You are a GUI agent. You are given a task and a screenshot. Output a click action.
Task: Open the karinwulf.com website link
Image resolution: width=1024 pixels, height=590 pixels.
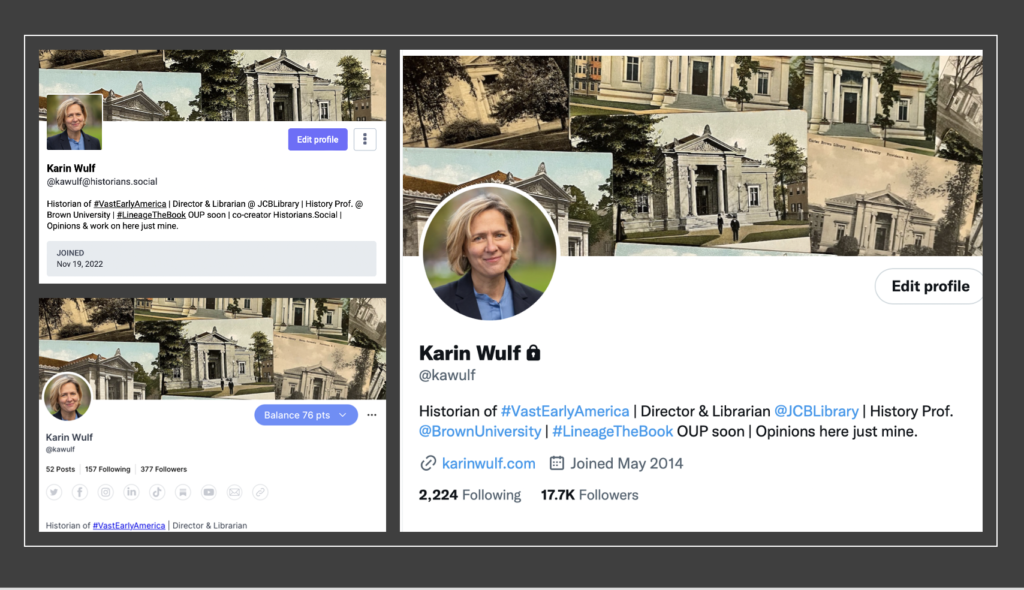(488, 463)
